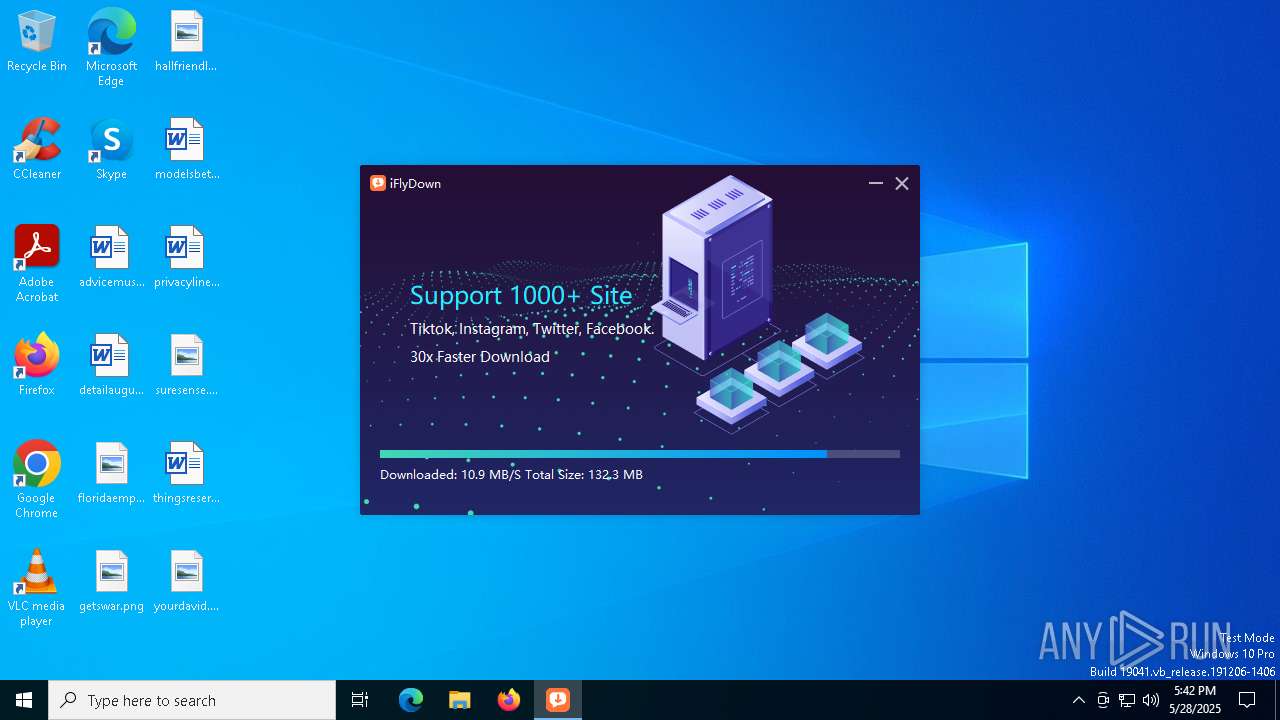Image resolution: width=1280 pixels, height=720 pixels.
Task: Click the Support 1000+ Site heading
Action: click(x=521, y=295)
